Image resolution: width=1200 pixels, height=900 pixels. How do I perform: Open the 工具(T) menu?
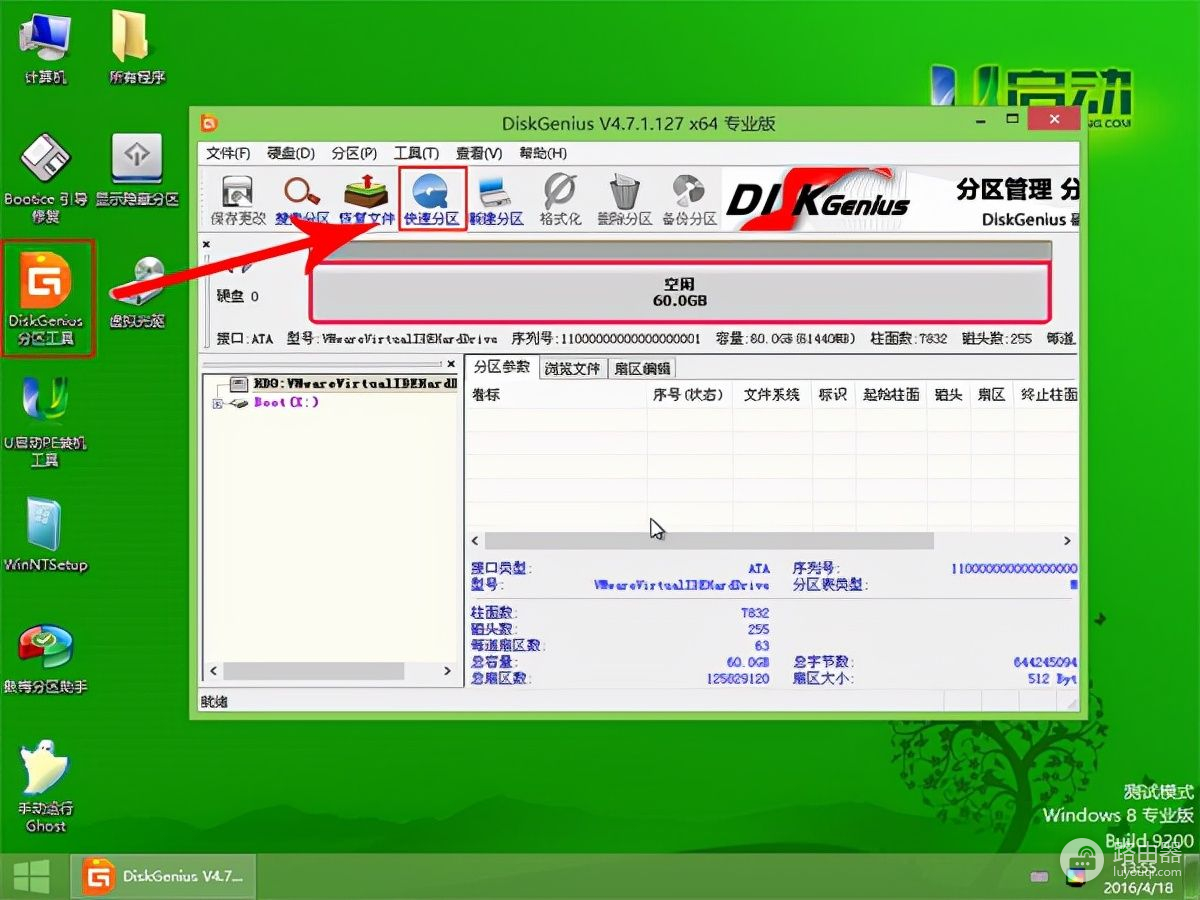(x=416, y=153)
